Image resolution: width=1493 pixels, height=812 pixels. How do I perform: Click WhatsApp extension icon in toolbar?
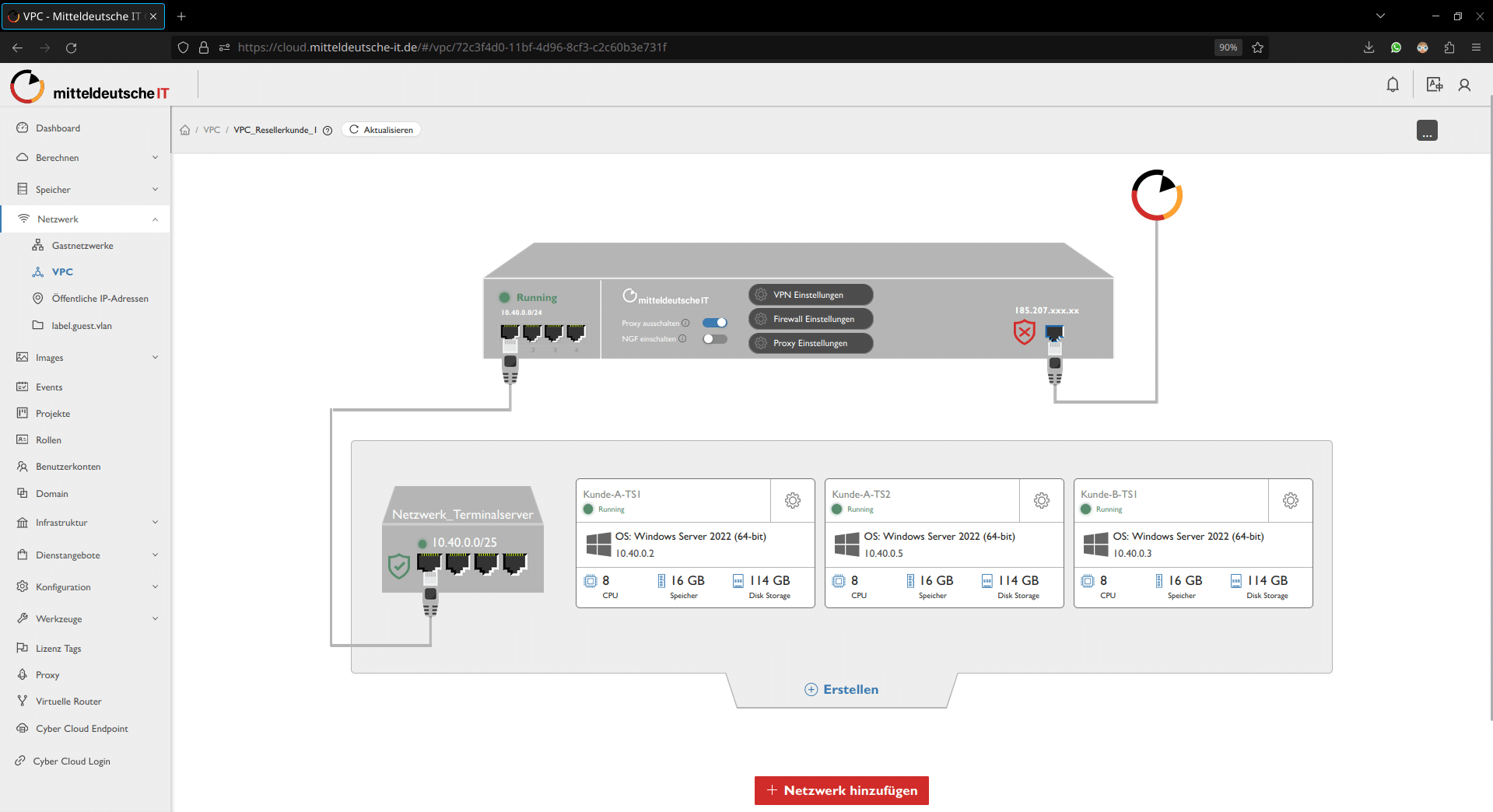1396,47
